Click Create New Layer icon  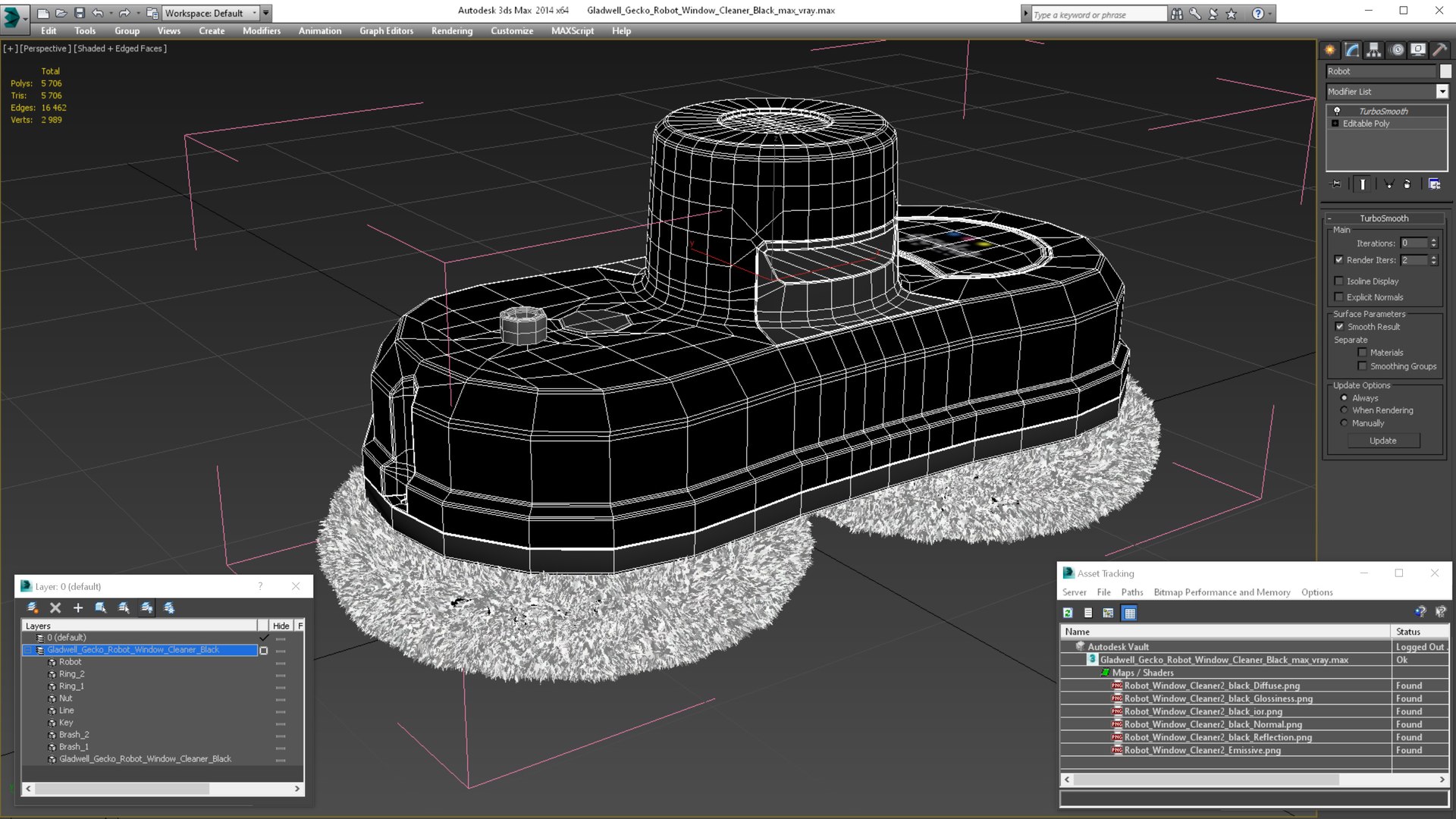(33, 607)
